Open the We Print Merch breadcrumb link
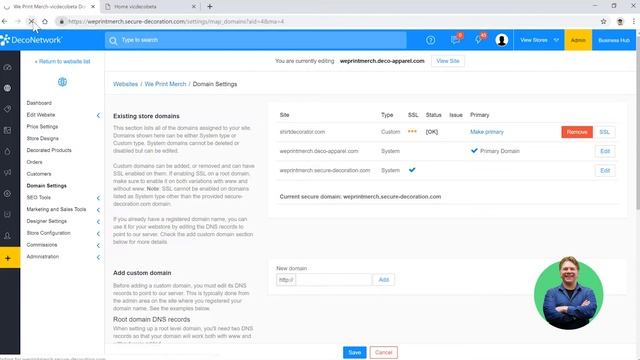 (x=165, y=84)
